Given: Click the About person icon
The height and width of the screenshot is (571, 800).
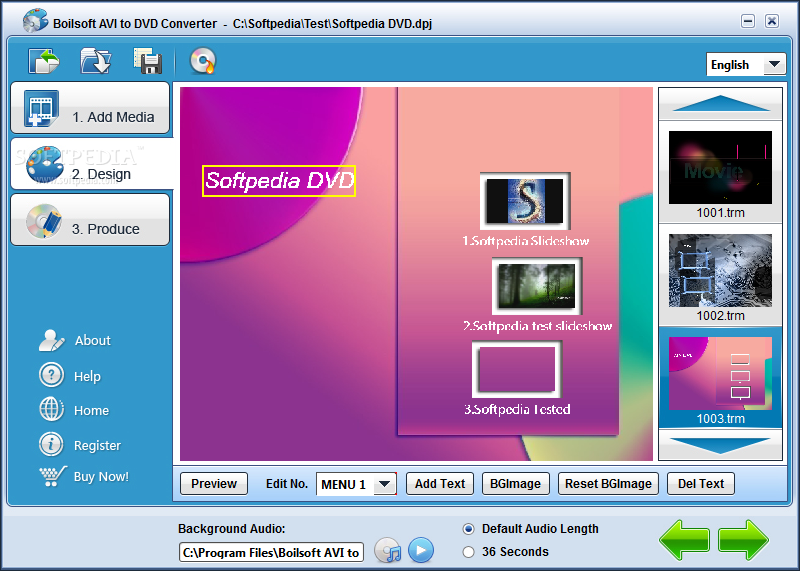Looking at the screenshot, I should [52, 340].
